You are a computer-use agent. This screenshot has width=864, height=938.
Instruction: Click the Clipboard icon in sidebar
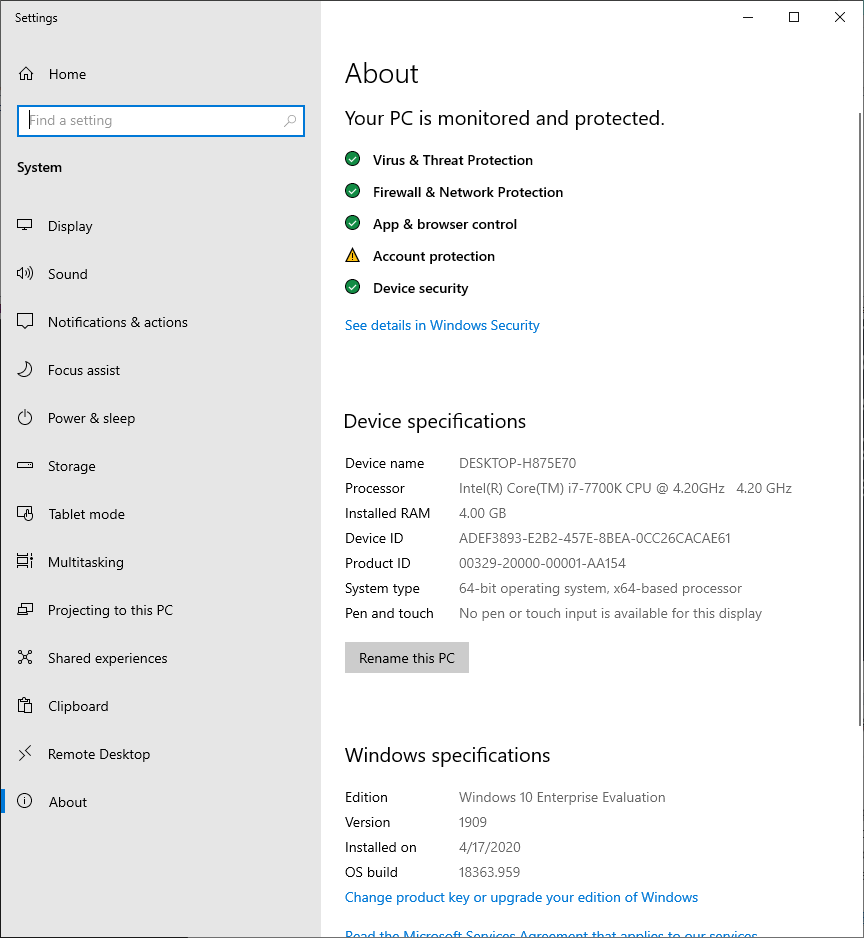pos(26,706)
